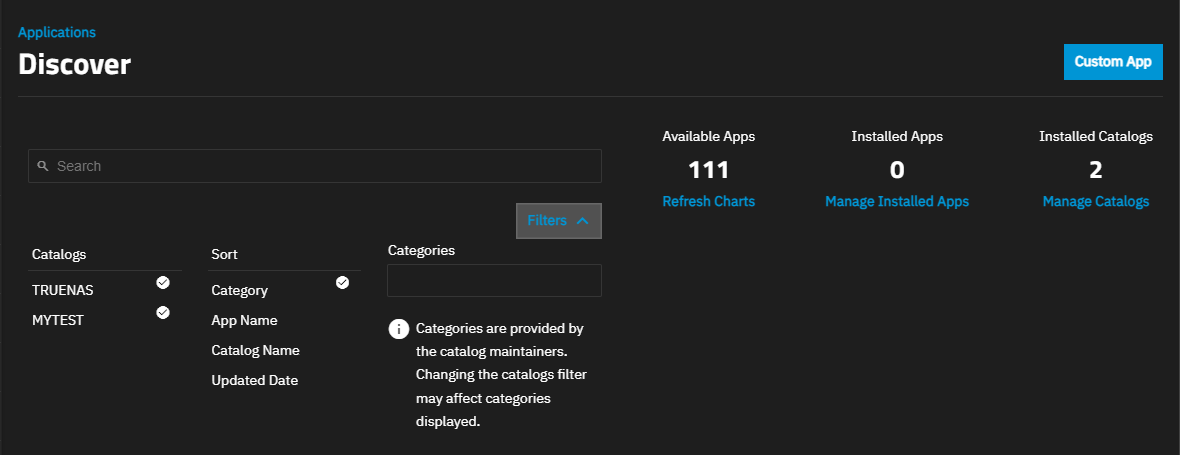Click the chevron arrow in Filters button

[583, 221]
